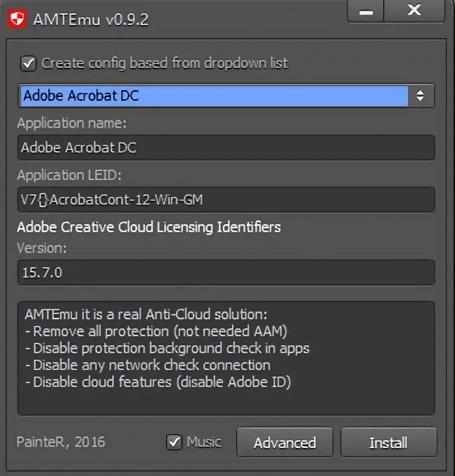Focus the Application name text field
The height and width of the screenshot is (476, 455).
pos(226,148)
